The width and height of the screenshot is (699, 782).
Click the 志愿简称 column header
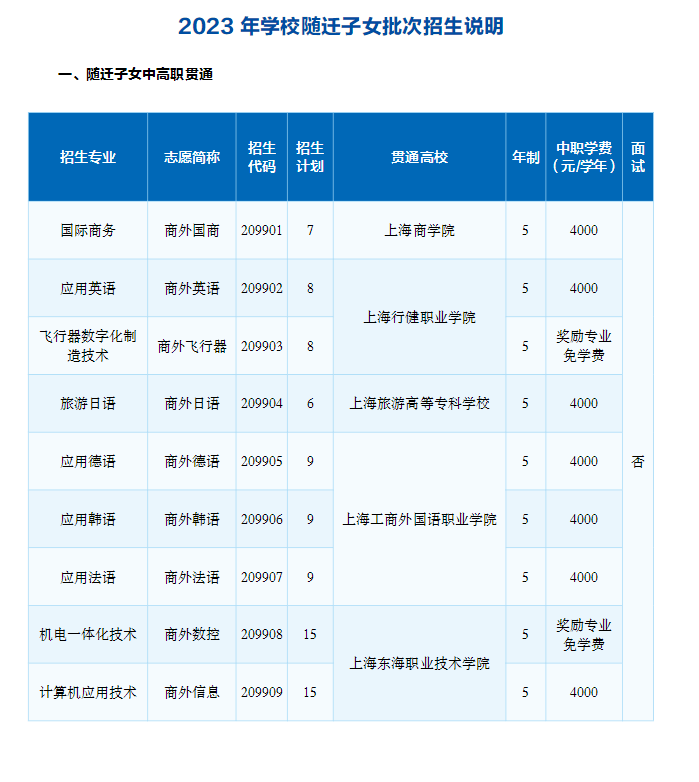point(192,157)
